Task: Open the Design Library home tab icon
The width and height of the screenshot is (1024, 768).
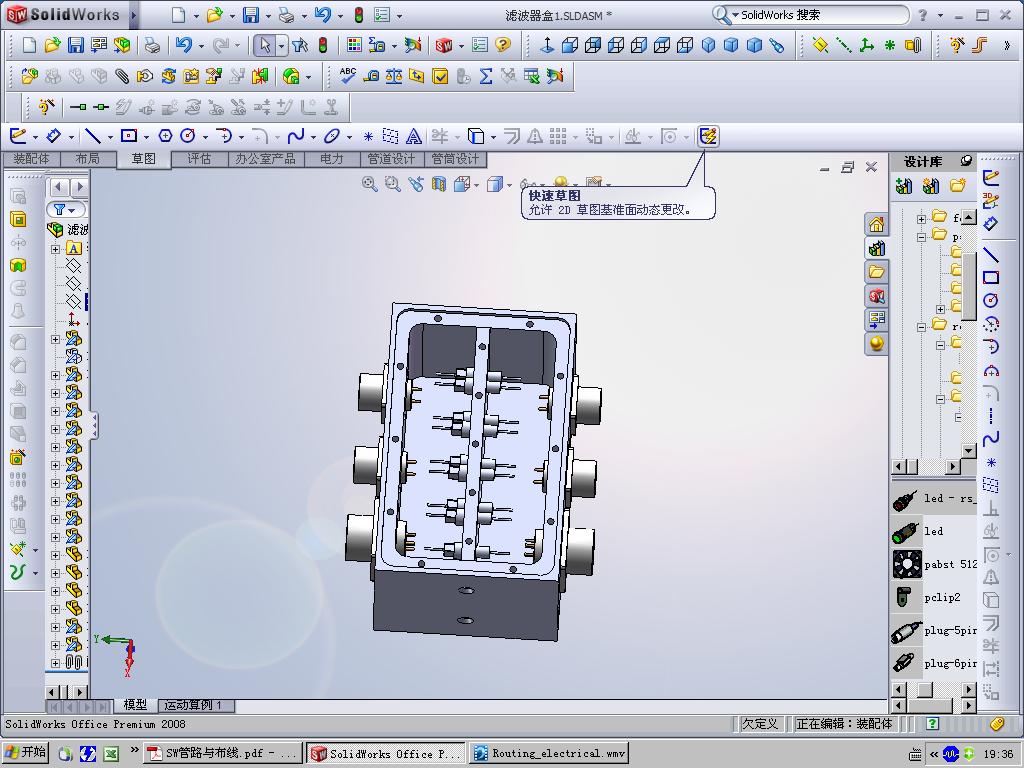Action: [x=876, y=225]
